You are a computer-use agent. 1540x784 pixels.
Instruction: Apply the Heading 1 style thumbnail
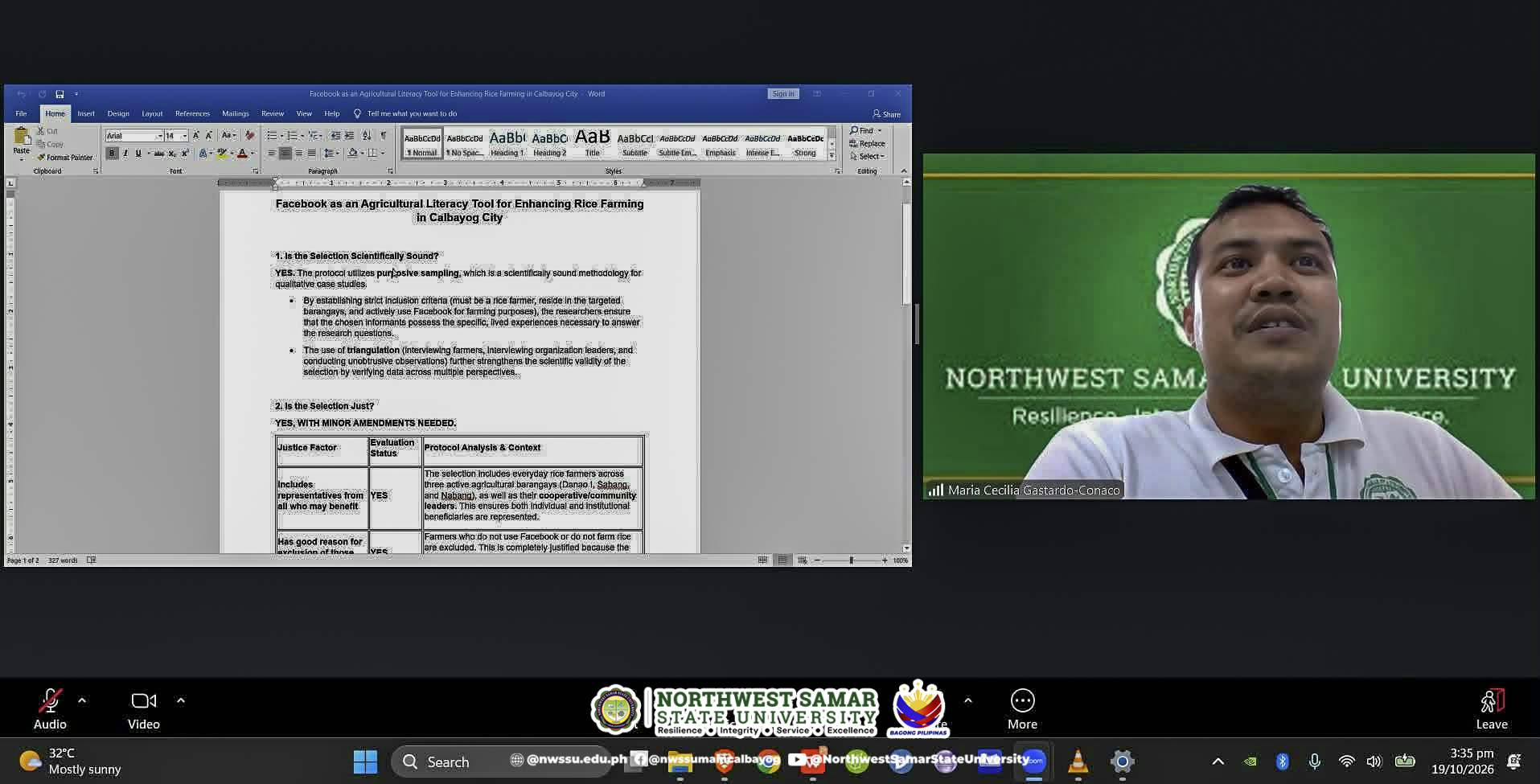tap(507, 143)
